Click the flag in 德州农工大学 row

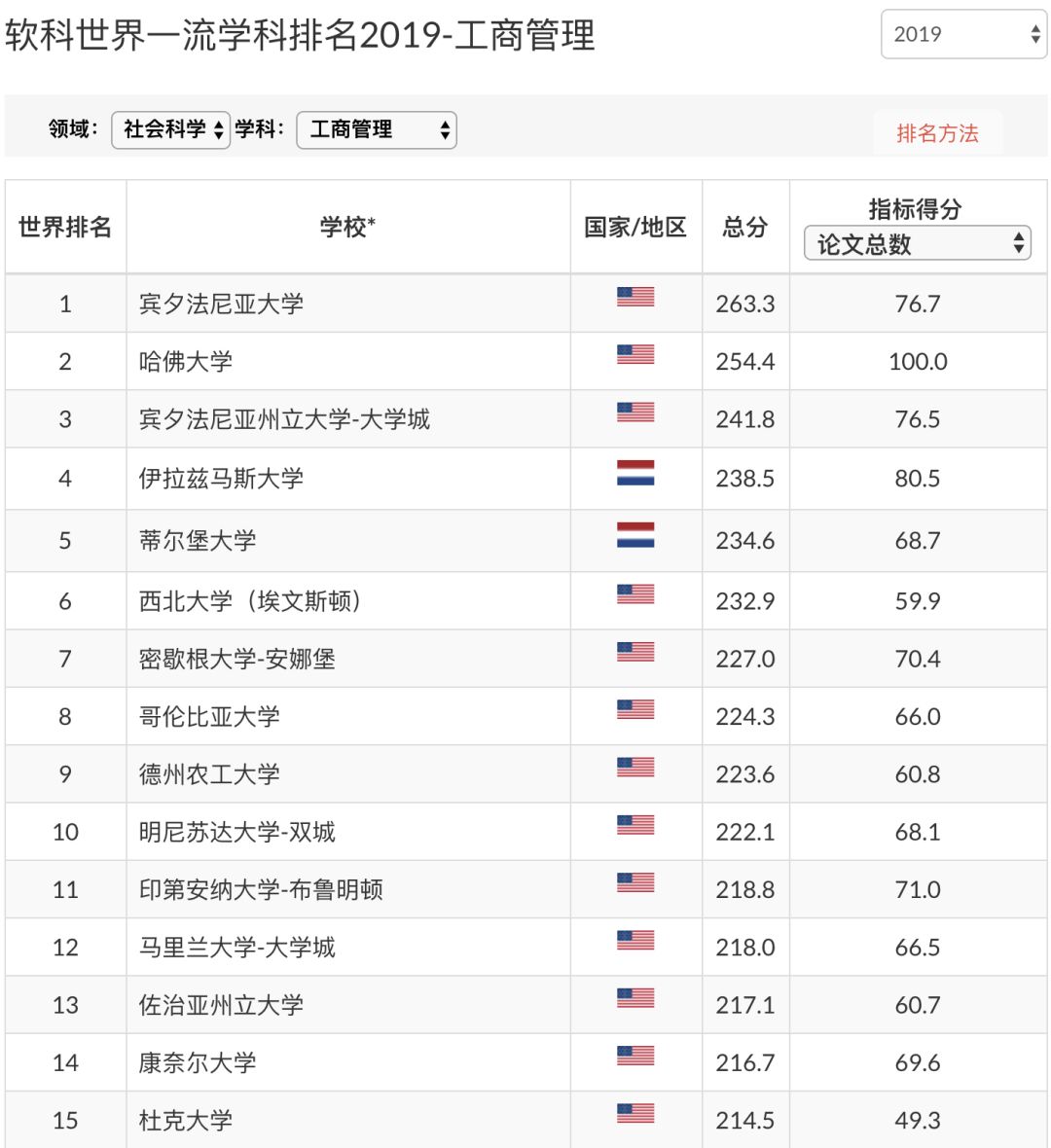pyautogui.click(x=634, y=768)
